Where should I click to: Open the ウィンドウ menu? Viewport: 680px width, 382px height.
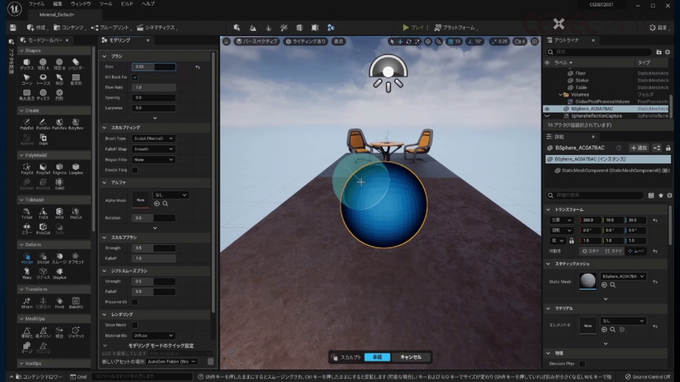coord(81,4)
